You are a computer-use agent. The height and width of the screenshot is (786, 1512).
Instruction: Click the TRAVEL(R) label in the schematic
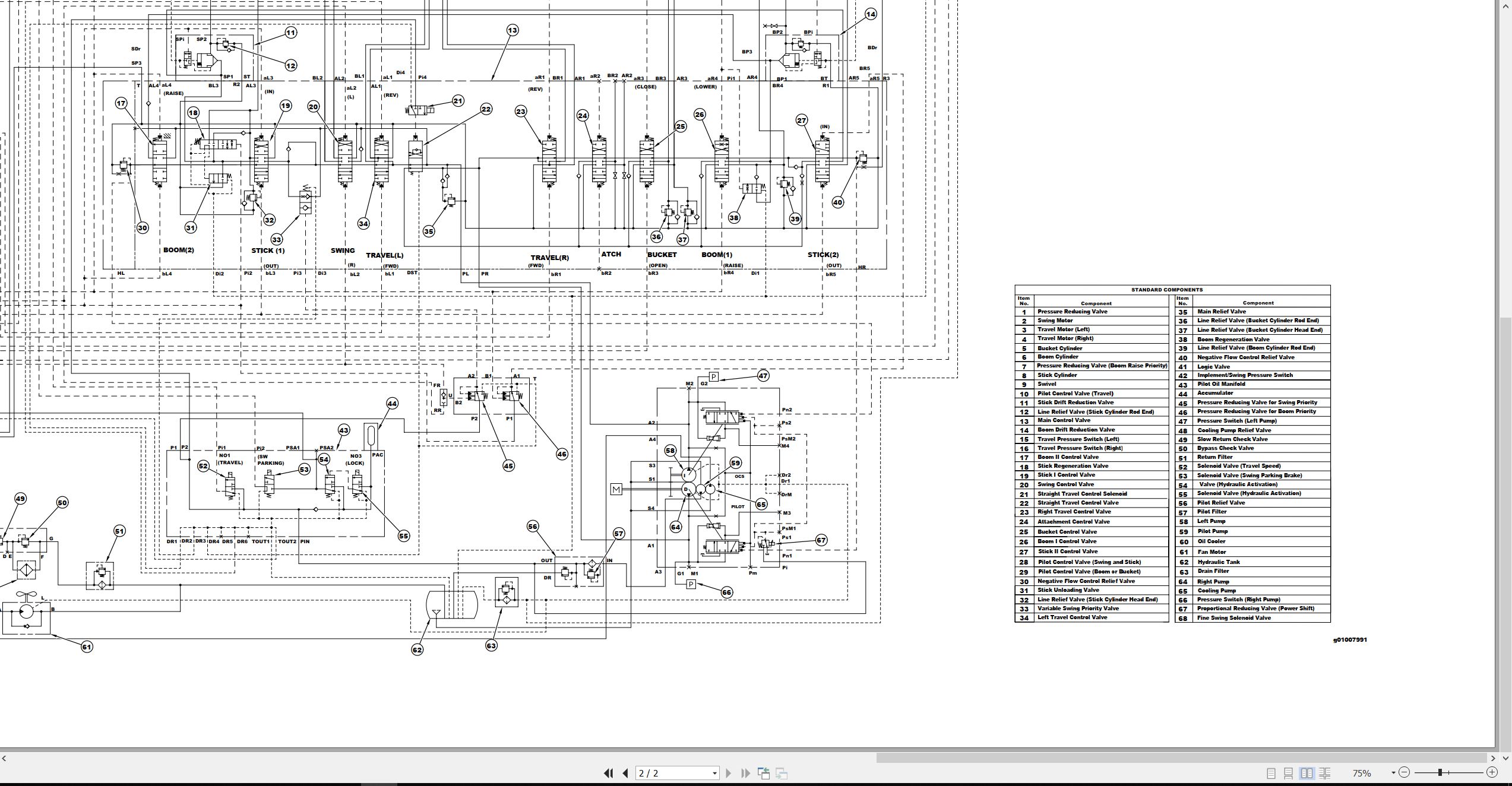tap(549, 258)
